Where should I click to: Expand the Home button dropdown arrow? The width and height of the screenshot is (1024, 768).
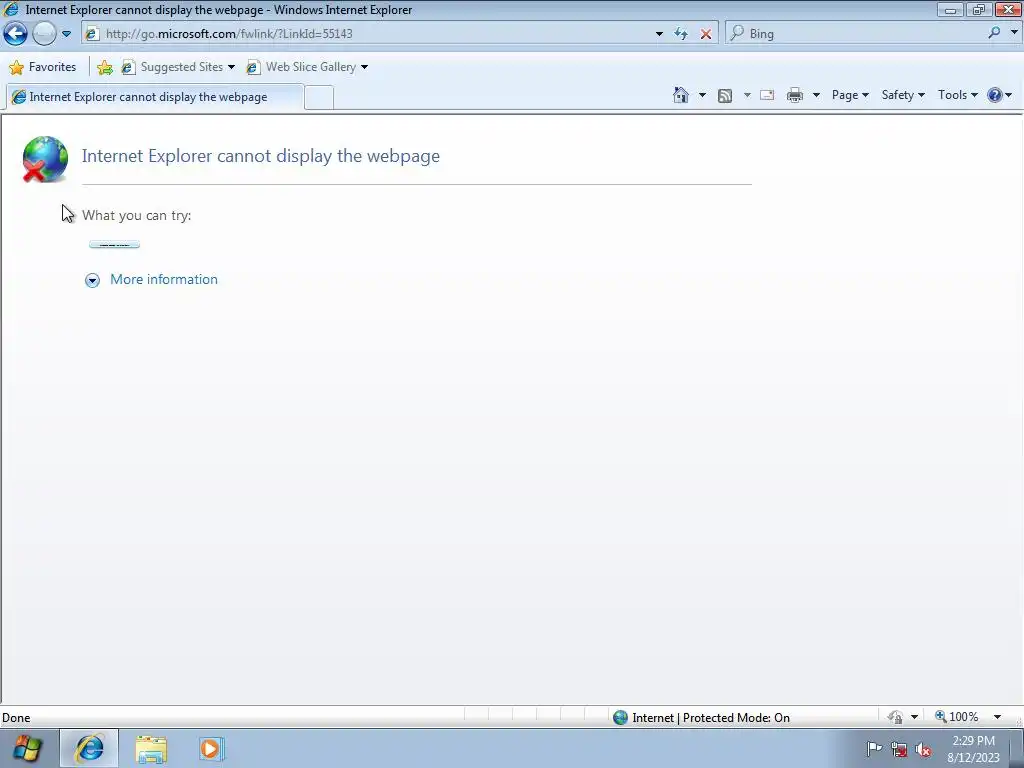[702, 95]
